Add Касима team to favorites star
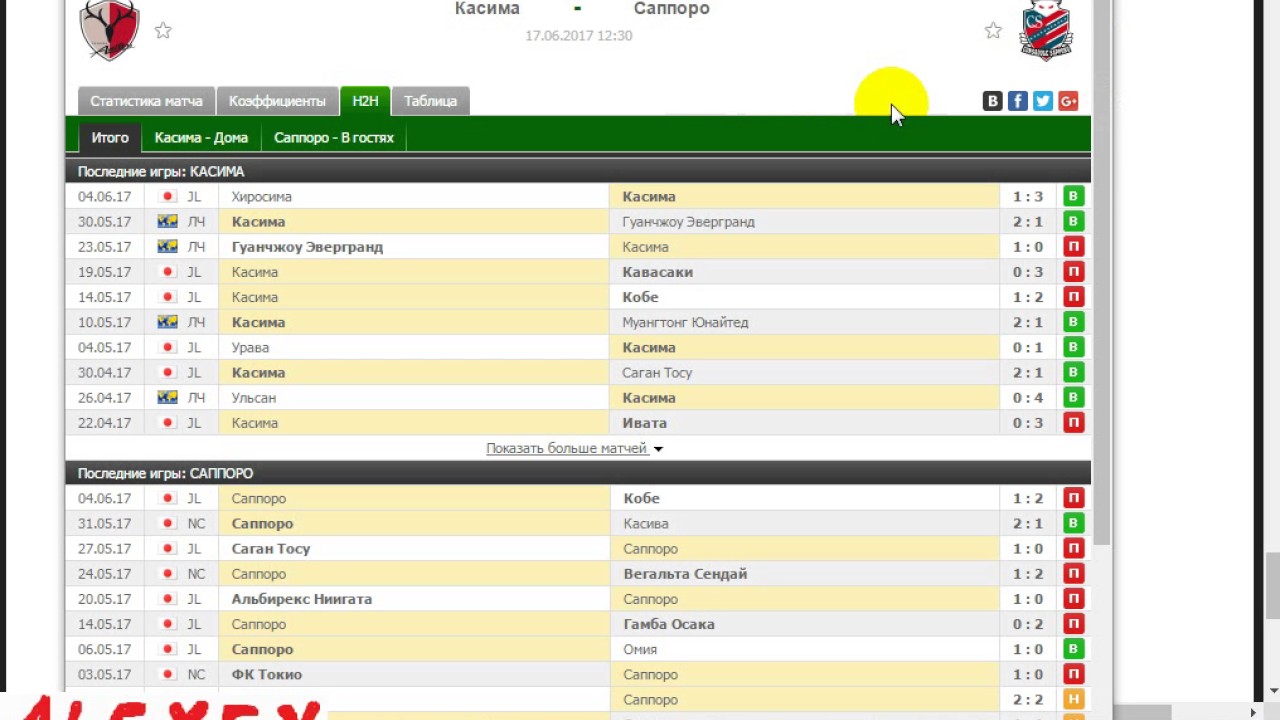 click(x=163, y=31)
